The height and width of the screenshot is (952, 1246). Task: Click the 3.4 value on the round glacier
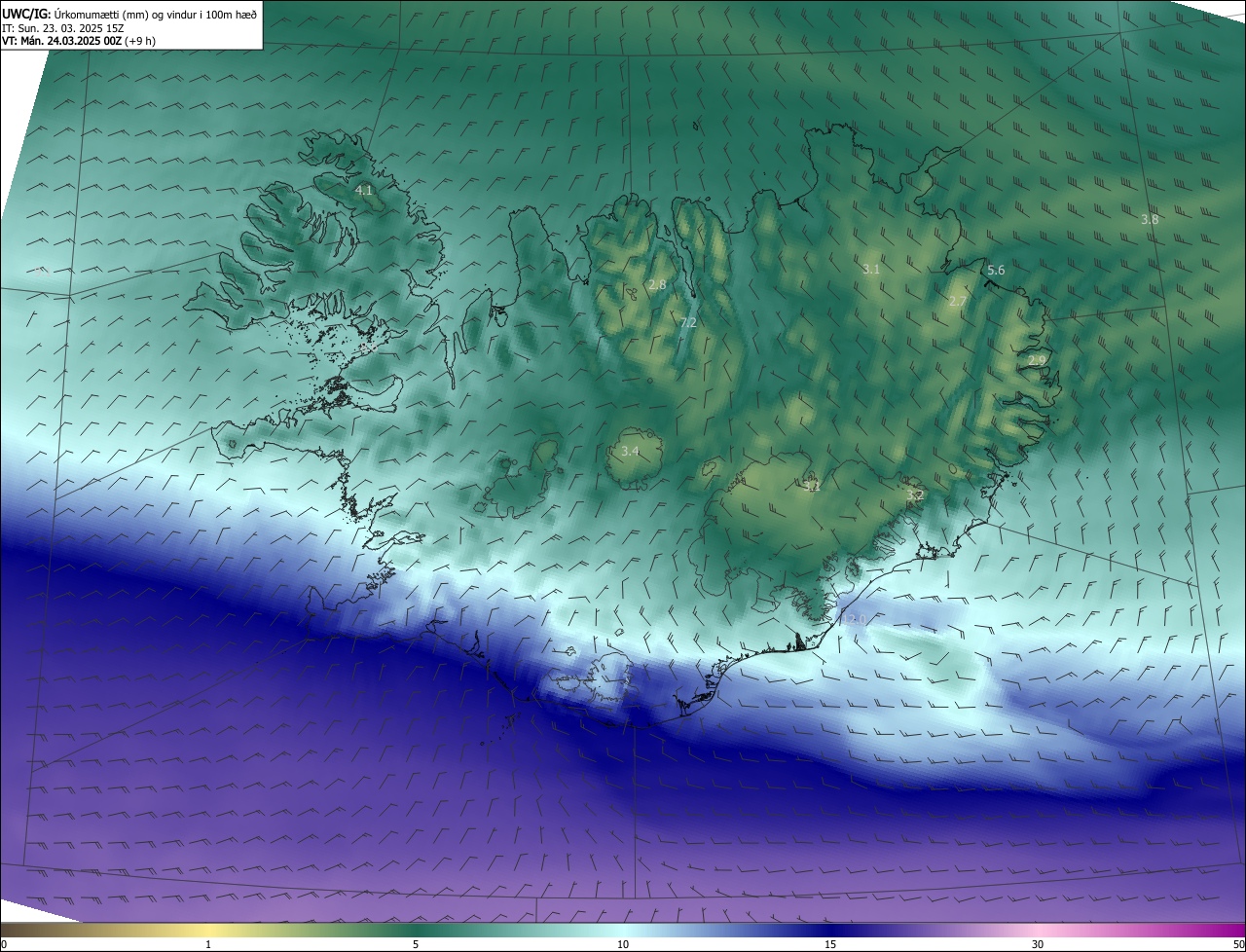[x=630, y=451]
